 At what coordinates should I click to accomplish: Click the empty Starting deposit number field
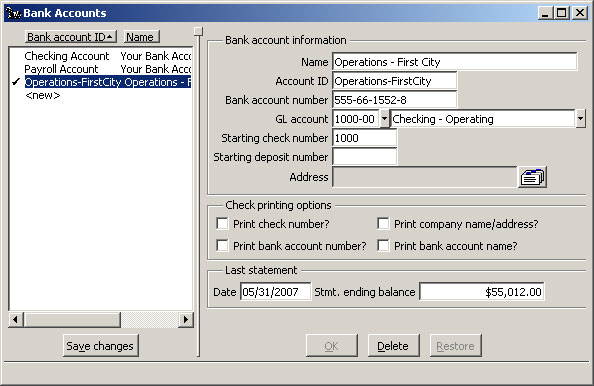[364, 156]
